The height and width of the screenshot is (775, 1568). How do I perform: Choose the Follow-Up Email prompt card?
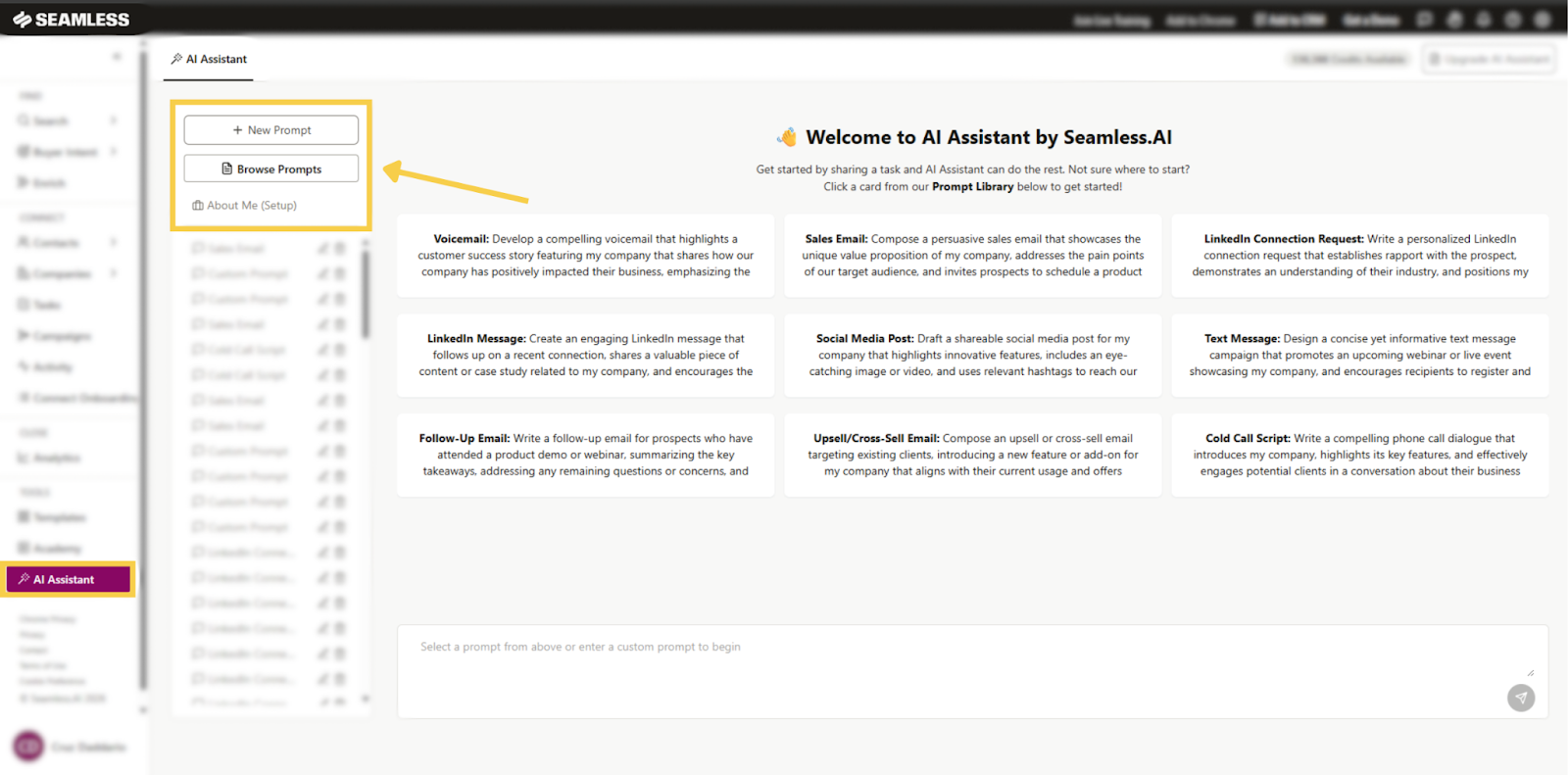click(x=585, y=455)
